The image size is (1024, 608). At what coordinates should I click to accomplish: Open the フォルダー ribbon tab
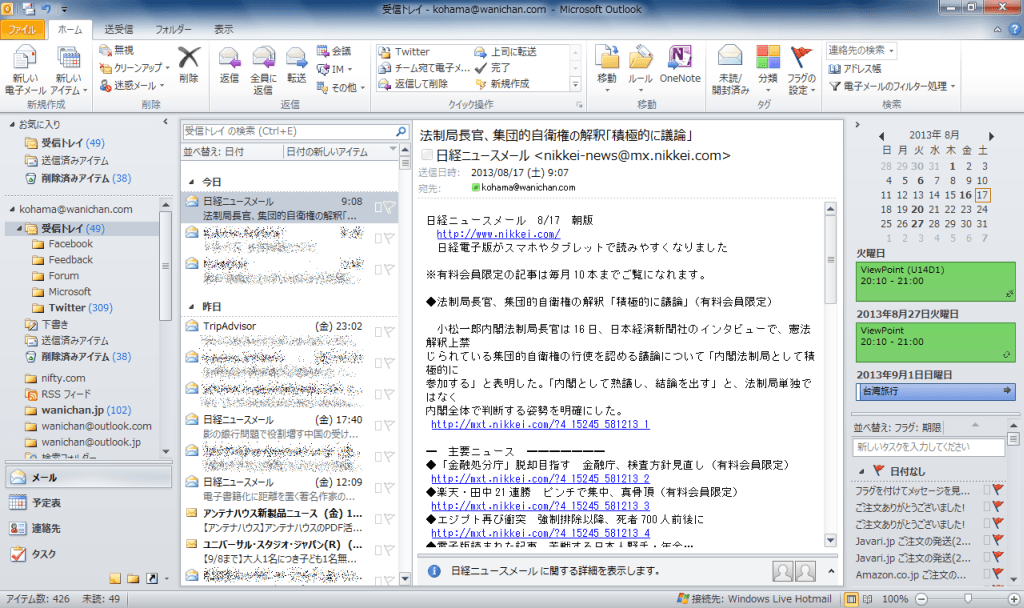(173, 29)
